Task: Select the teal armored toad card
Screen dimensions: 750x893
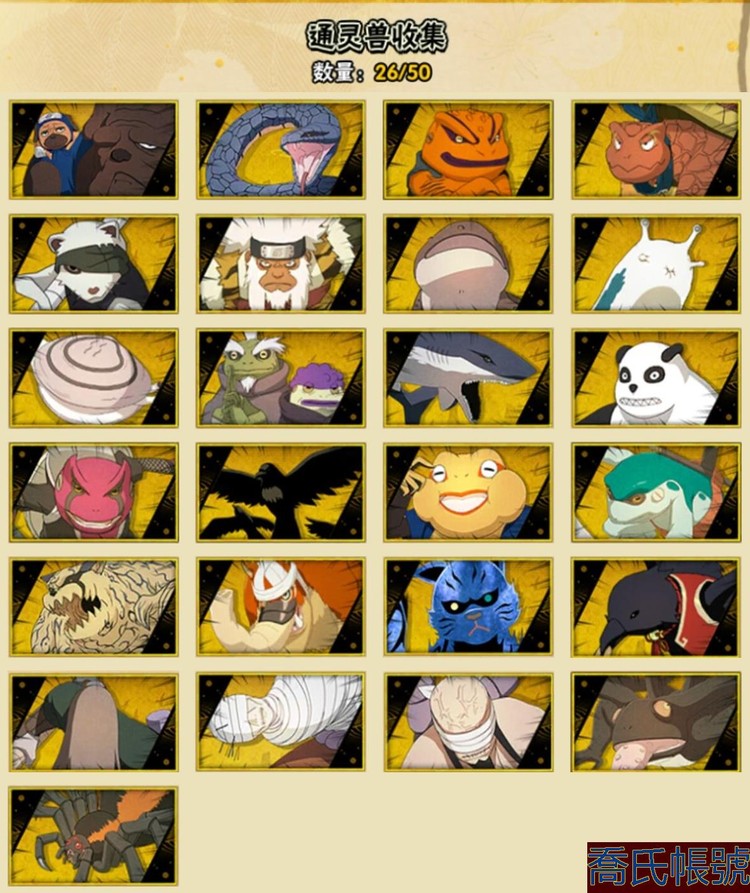Action: 656,493
